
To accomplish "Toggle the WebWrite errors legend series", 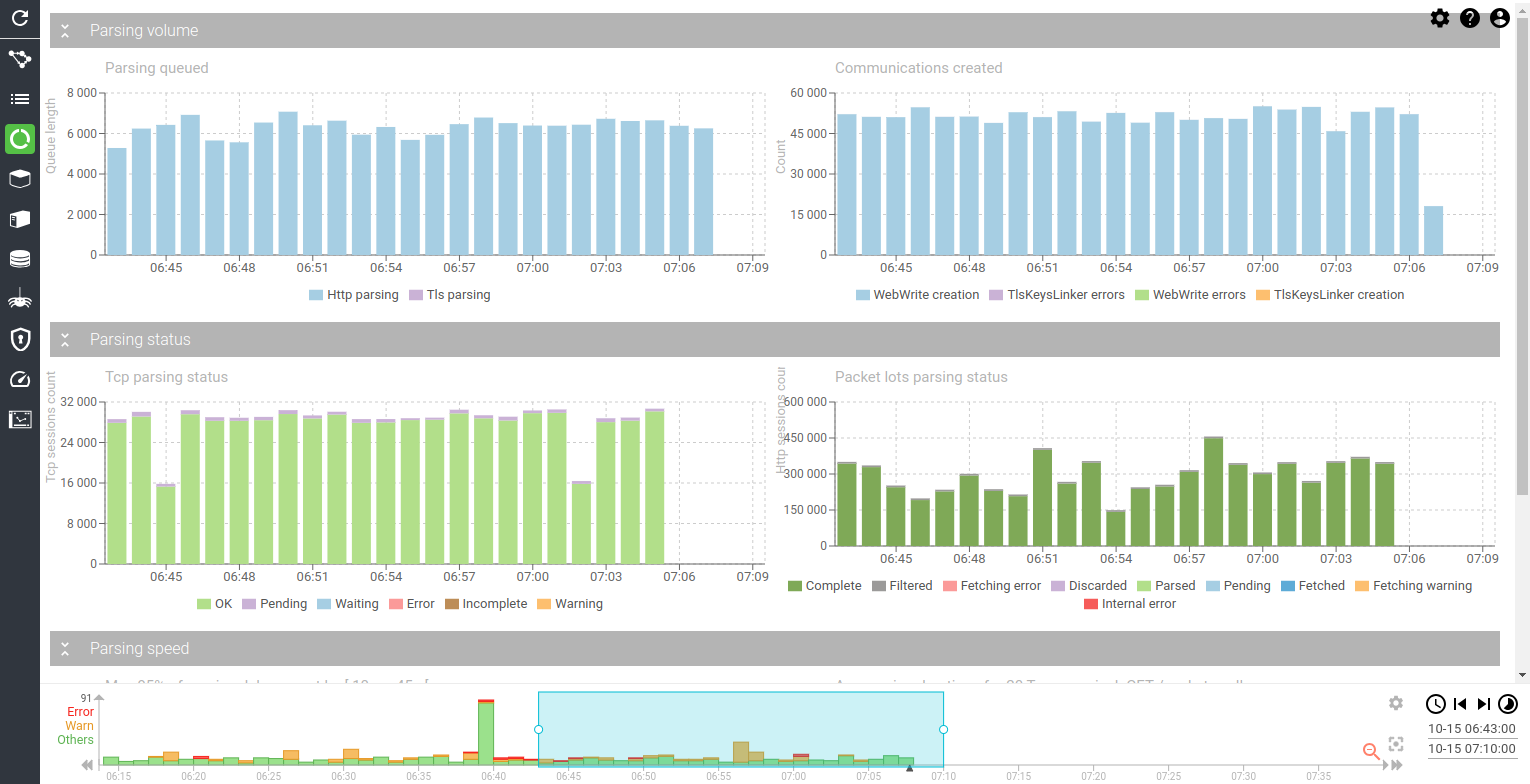I will coord(1190,295).
